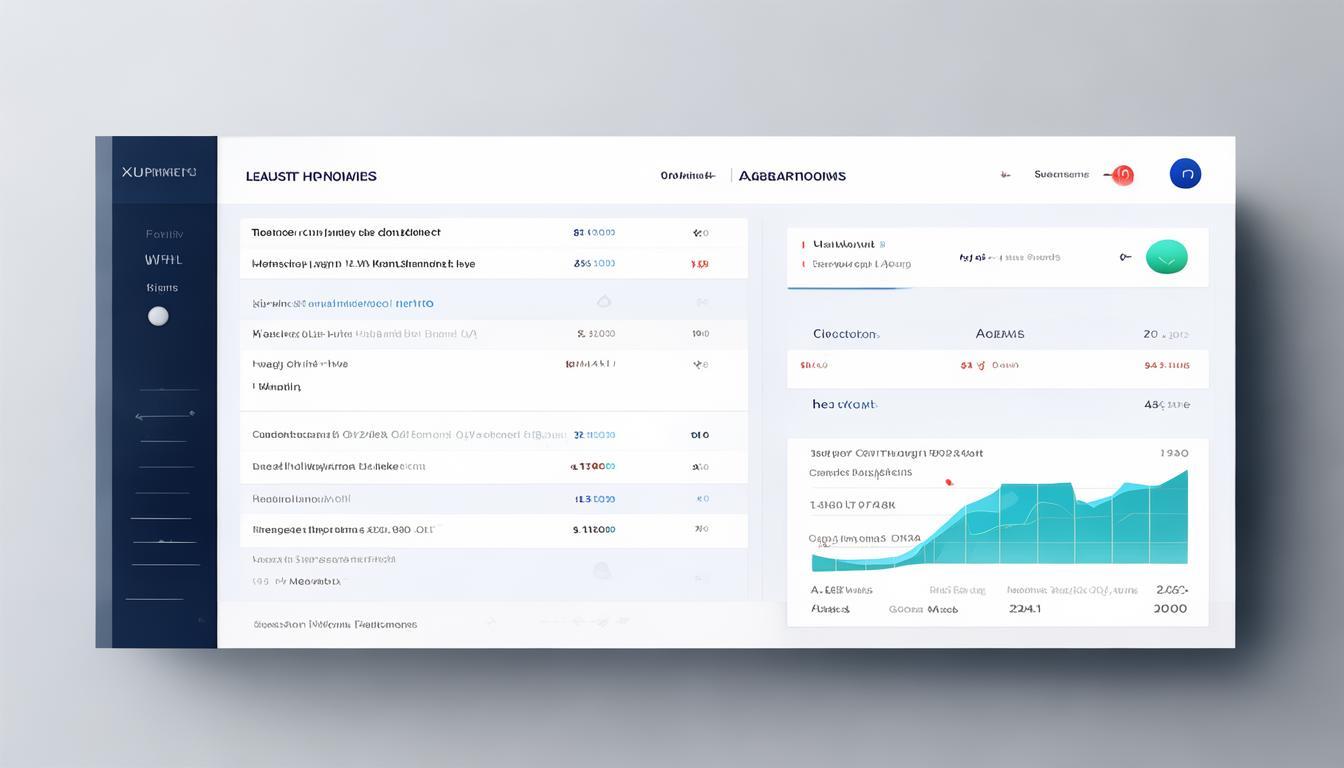The width and height of the screenshot is (1344, 768).
Task: Switch to the AGBBARNOOIMS header tab
Action: coord(792,176)
